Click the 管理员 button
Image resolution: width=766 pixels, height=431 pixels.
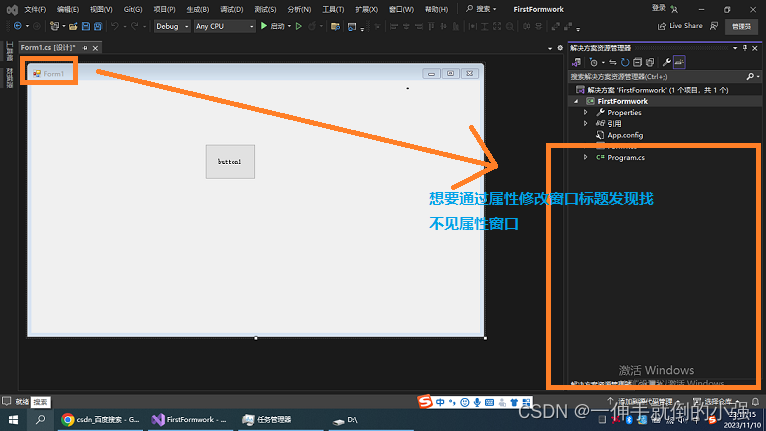[x=741, y=26]
